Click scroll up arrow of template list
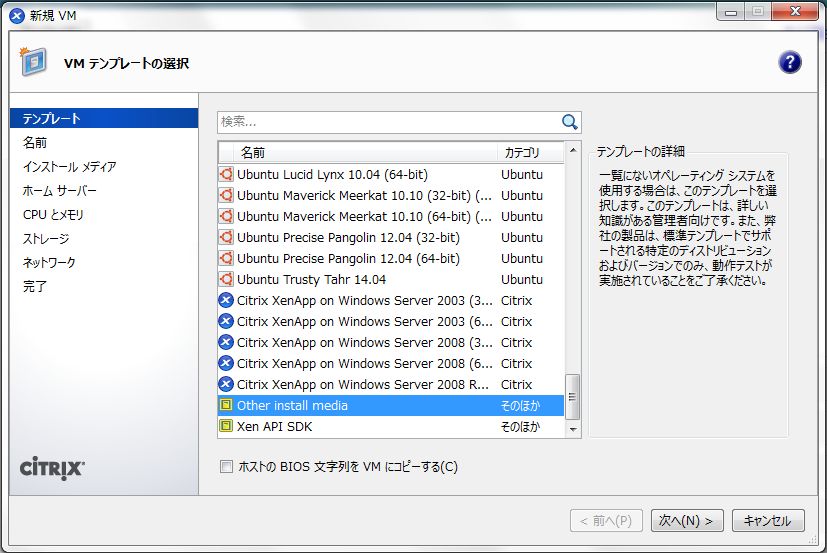 [573, 150]
